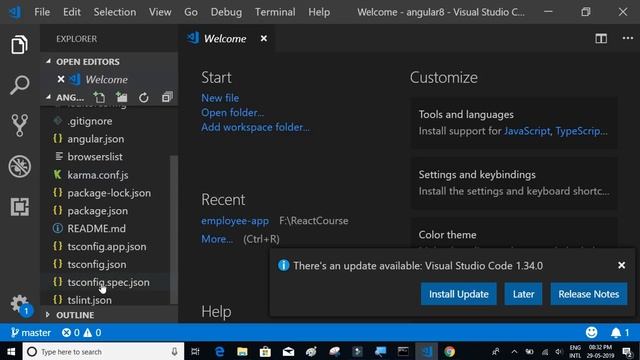This screenshot has width=640, height=360.
Task: Click the New Folder icon in explorer header
Action: pos(121,97)
